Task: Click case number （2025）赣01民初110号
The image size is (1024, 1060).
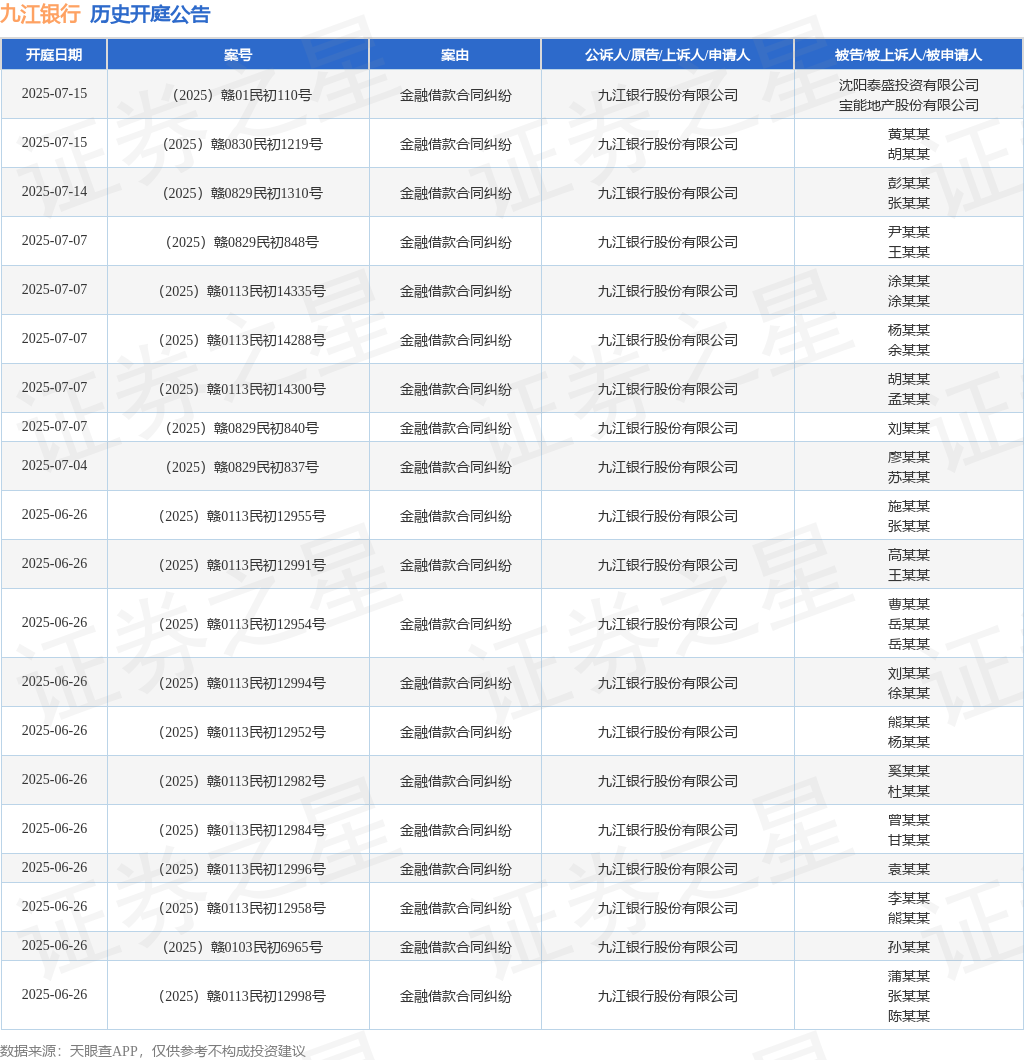Action: coord(238,95)
